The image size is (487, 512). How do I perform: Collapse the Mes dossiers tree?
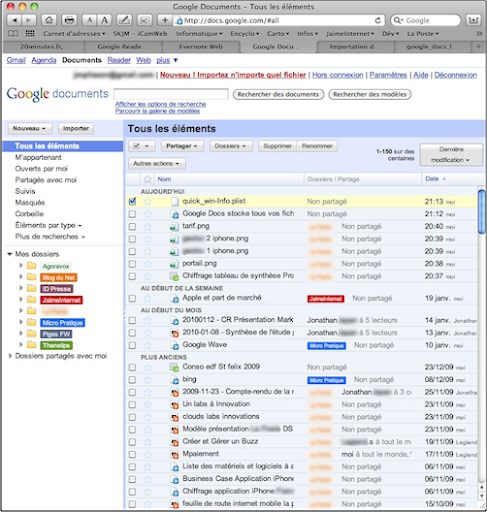point(10,254)
